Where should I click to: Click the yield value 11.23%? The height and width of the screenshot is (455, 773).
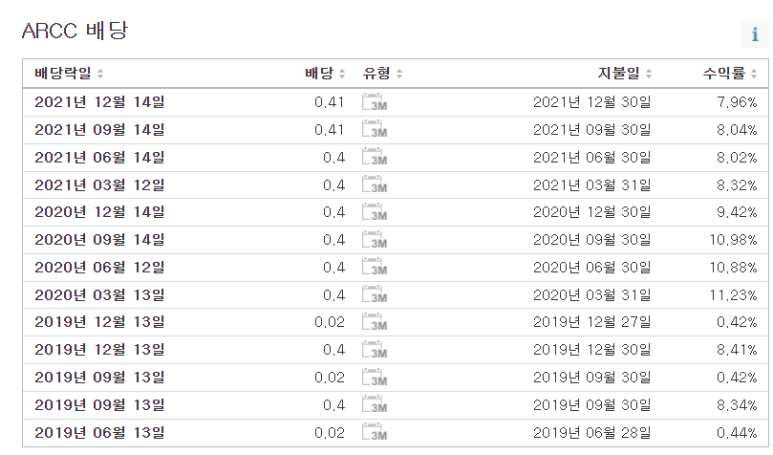point(733,295)
